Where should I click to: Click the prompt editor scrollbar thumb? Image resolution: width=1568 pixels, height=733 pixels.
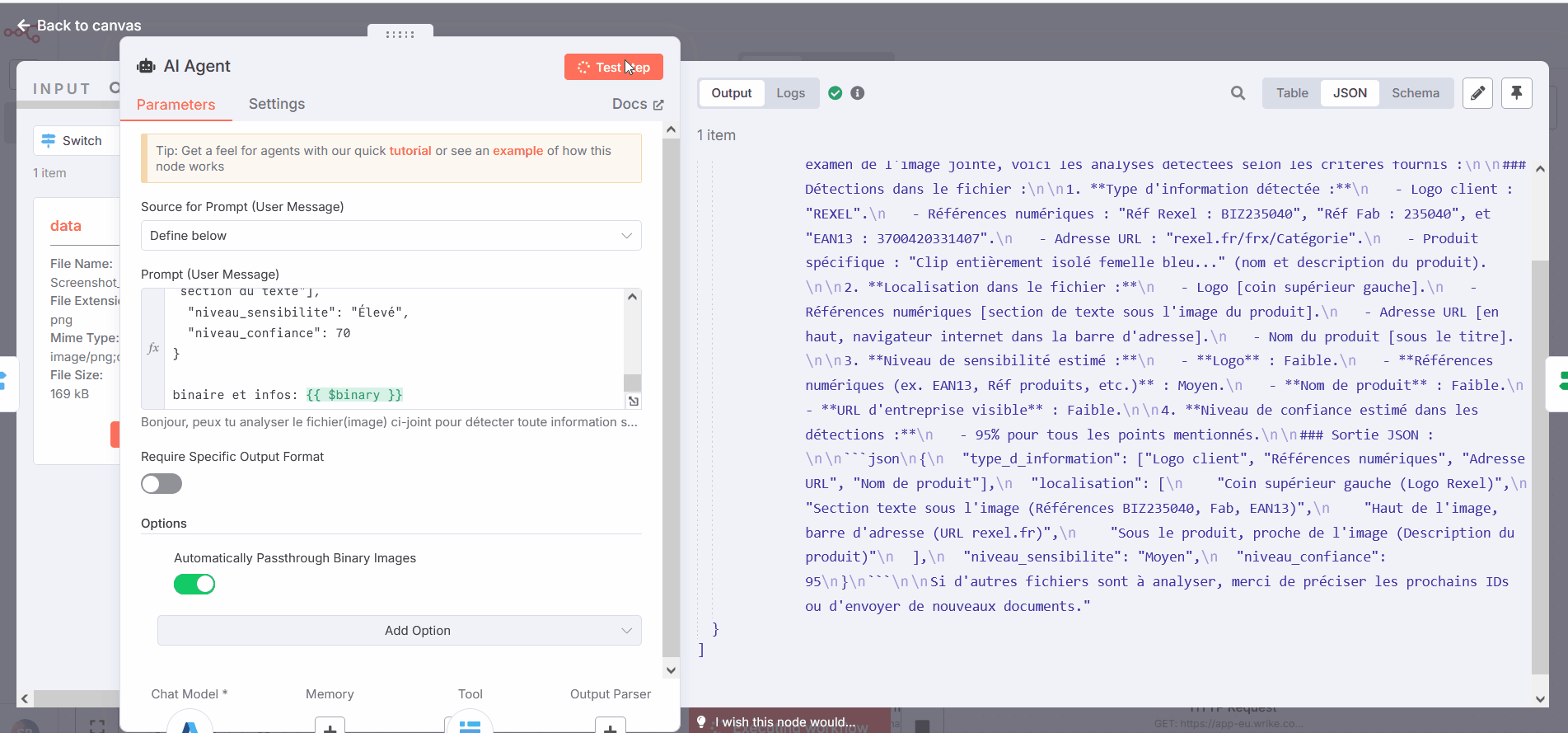[633, 383]
